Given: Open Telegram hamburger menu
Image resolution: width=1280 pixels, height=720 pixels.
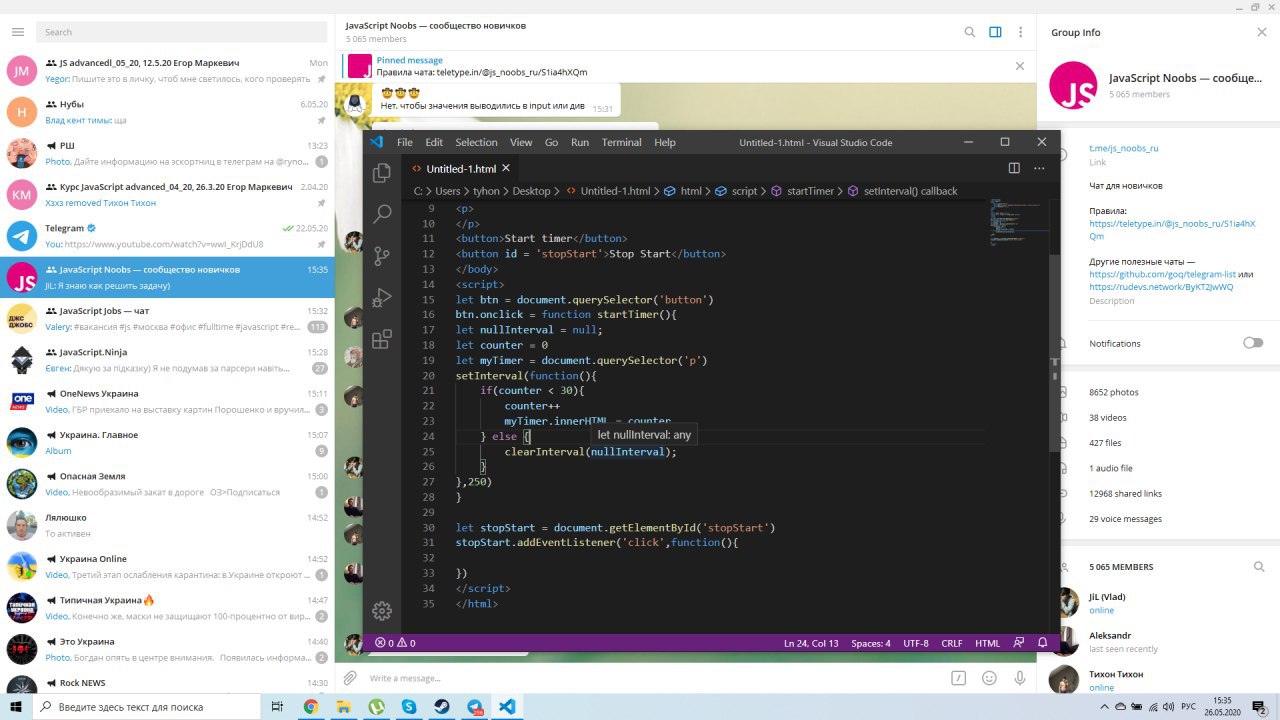Looking at the screenshot, I should click(17, 32).
